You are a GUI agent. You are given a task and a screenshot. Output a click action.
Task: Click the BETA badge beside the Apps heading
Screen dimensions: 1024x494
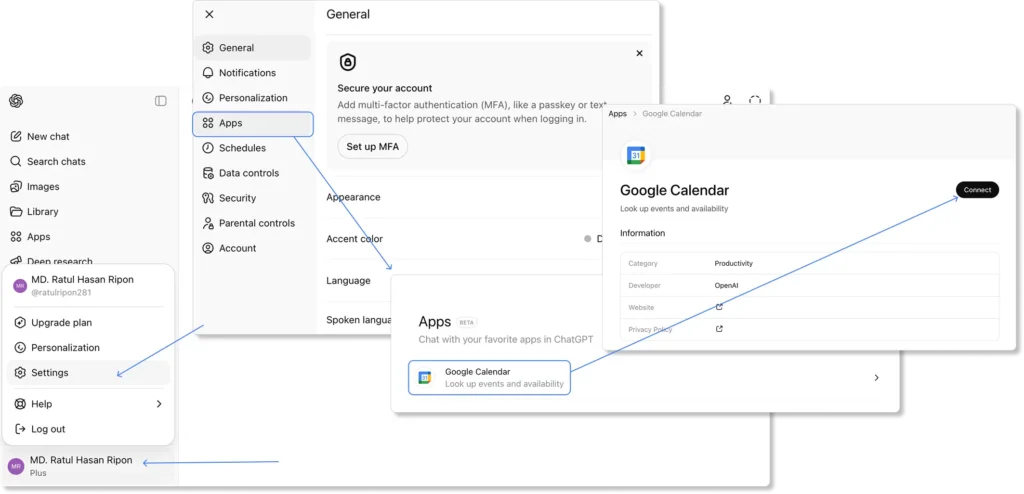[466, 323]
